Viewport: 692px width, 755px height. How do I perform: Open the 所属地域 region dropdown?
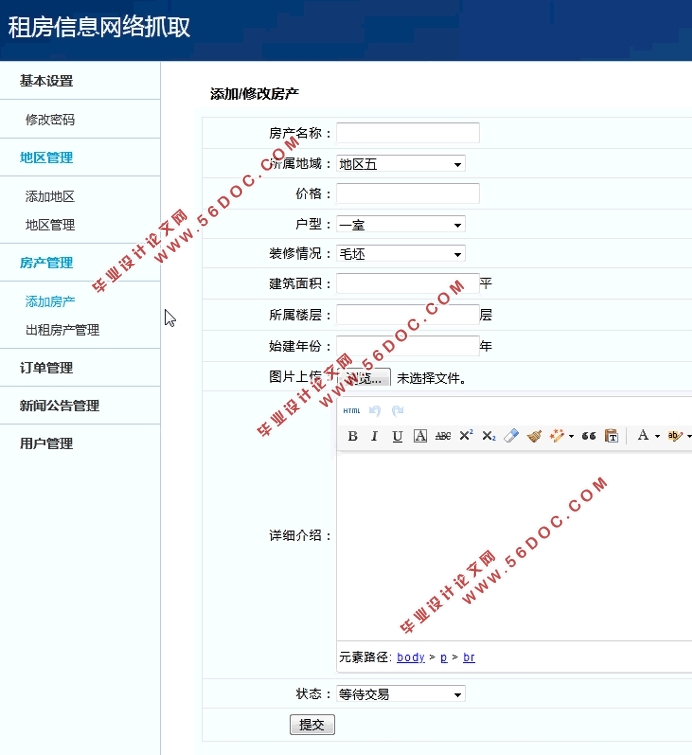pos(401,164)
